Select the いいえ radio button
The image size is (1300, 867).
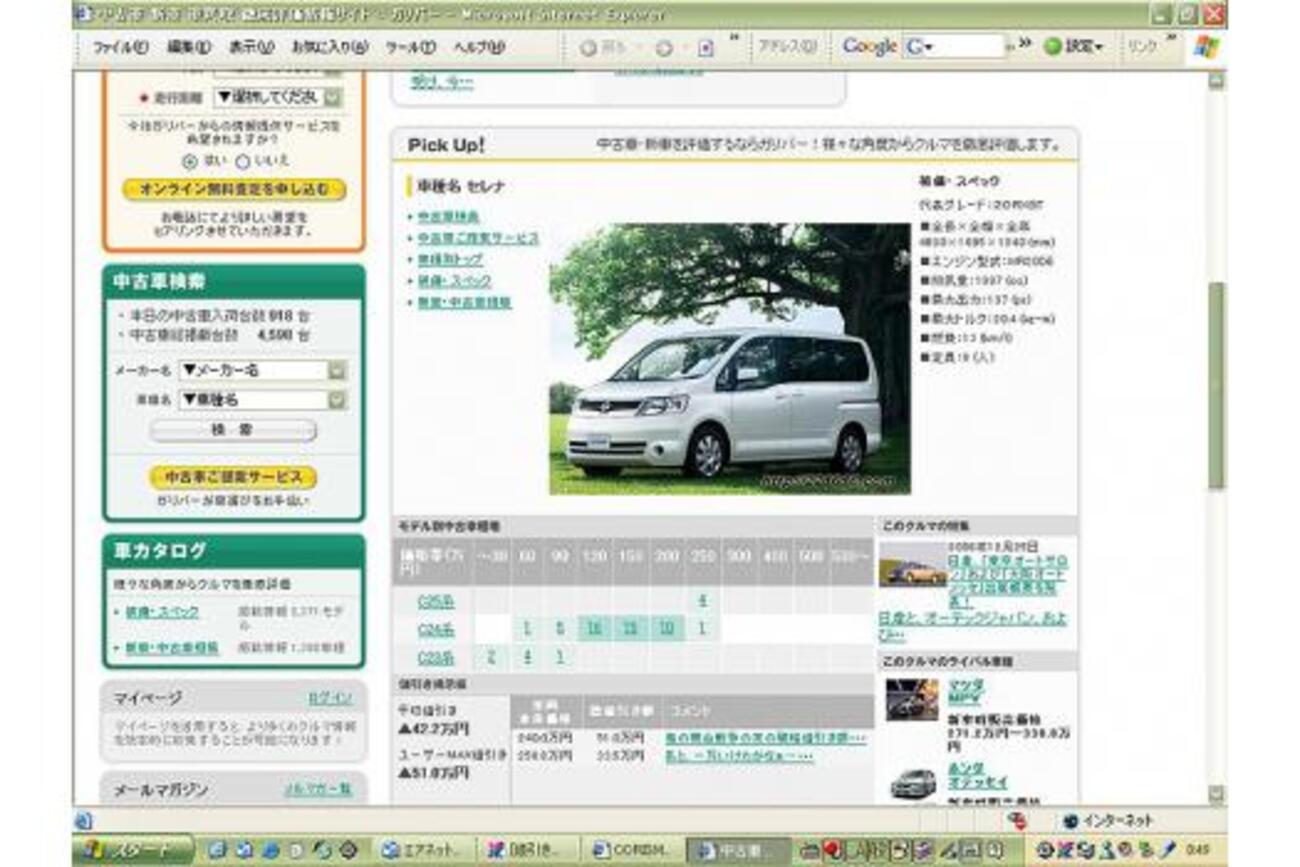[242, 161]
